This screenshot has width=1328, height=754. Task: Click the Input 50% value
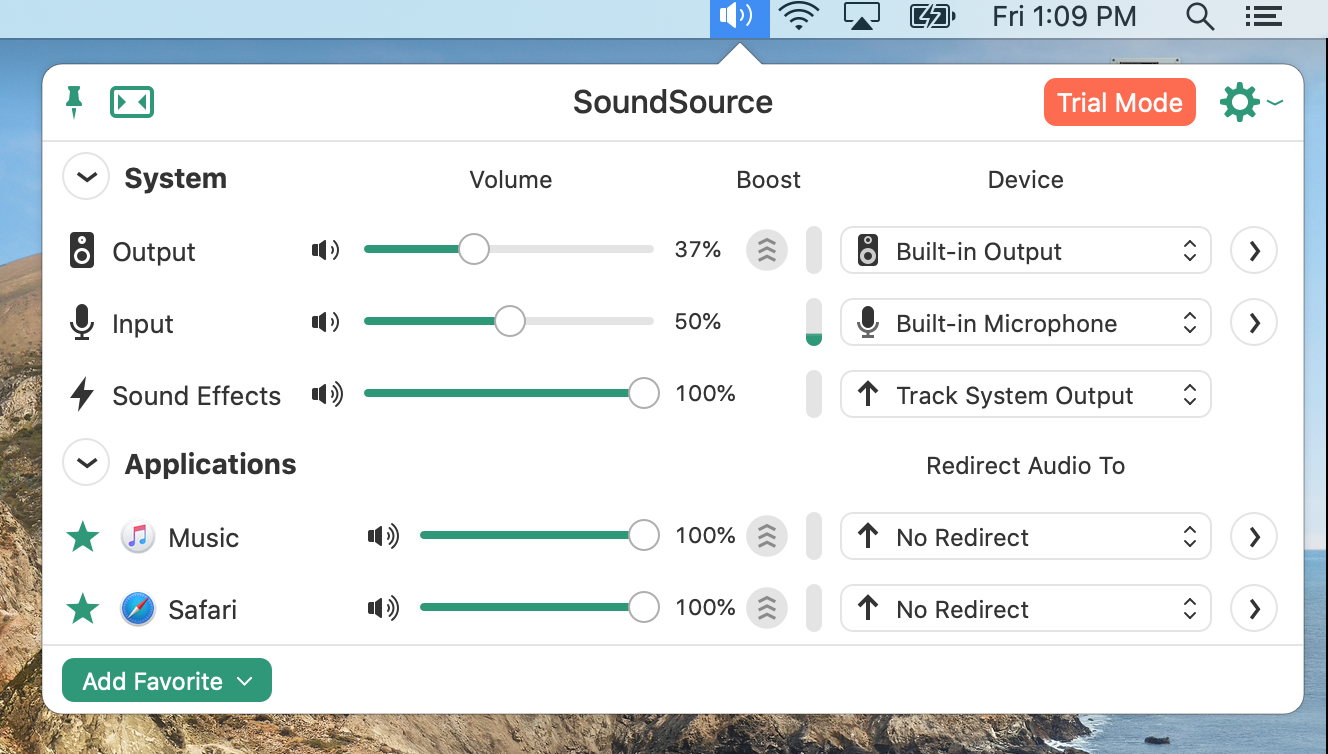click(698, 322)
